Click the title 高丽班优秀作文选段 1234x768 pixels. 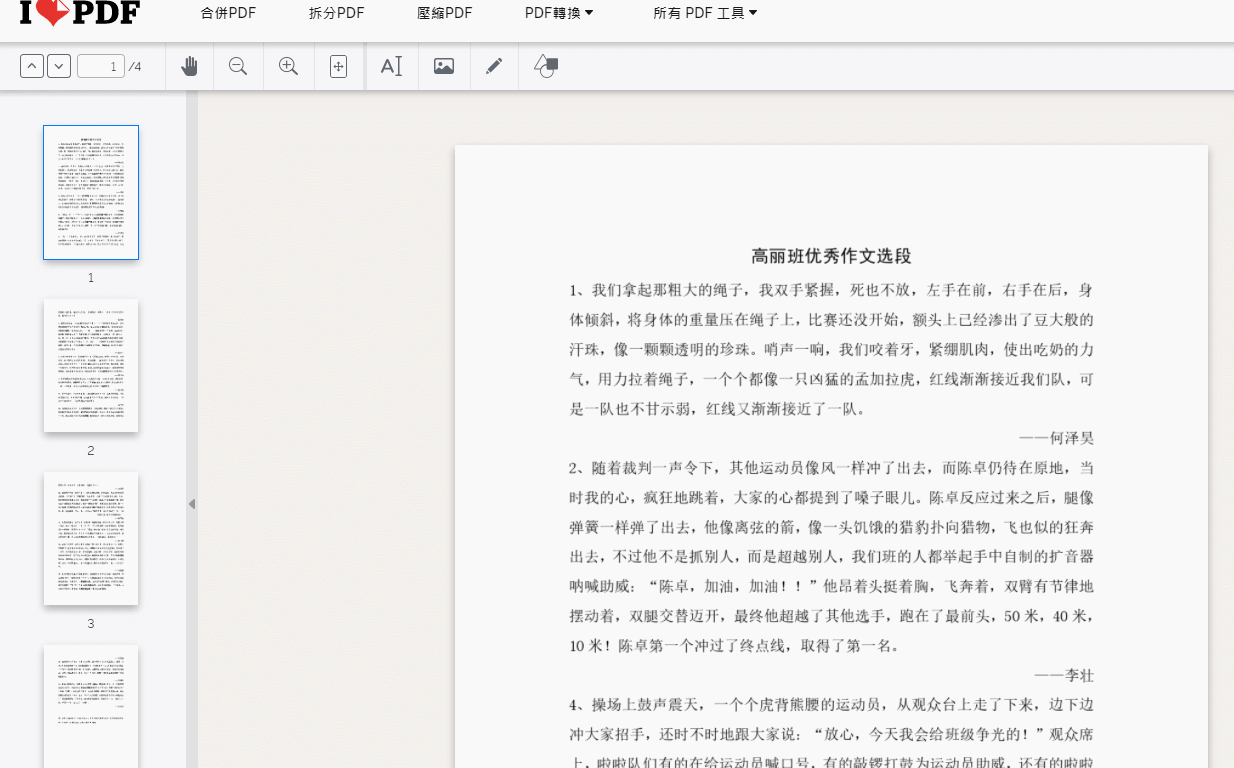point(831,257)
